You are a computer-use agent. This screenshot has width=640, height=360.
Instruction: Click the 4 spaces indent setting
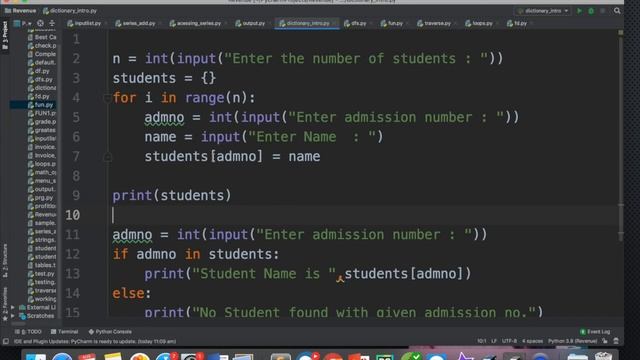532,341
